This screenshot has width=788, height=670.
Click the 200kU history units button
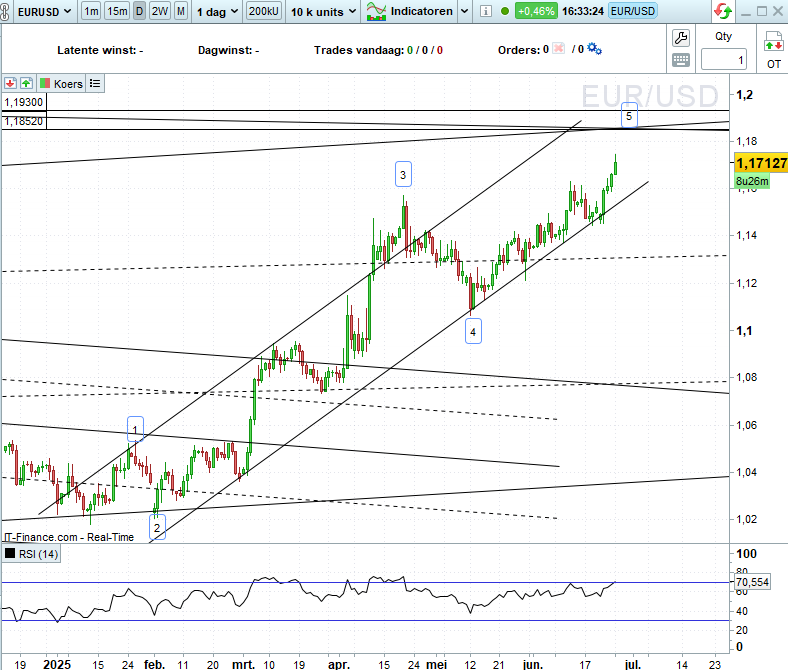tap(264, 11)
